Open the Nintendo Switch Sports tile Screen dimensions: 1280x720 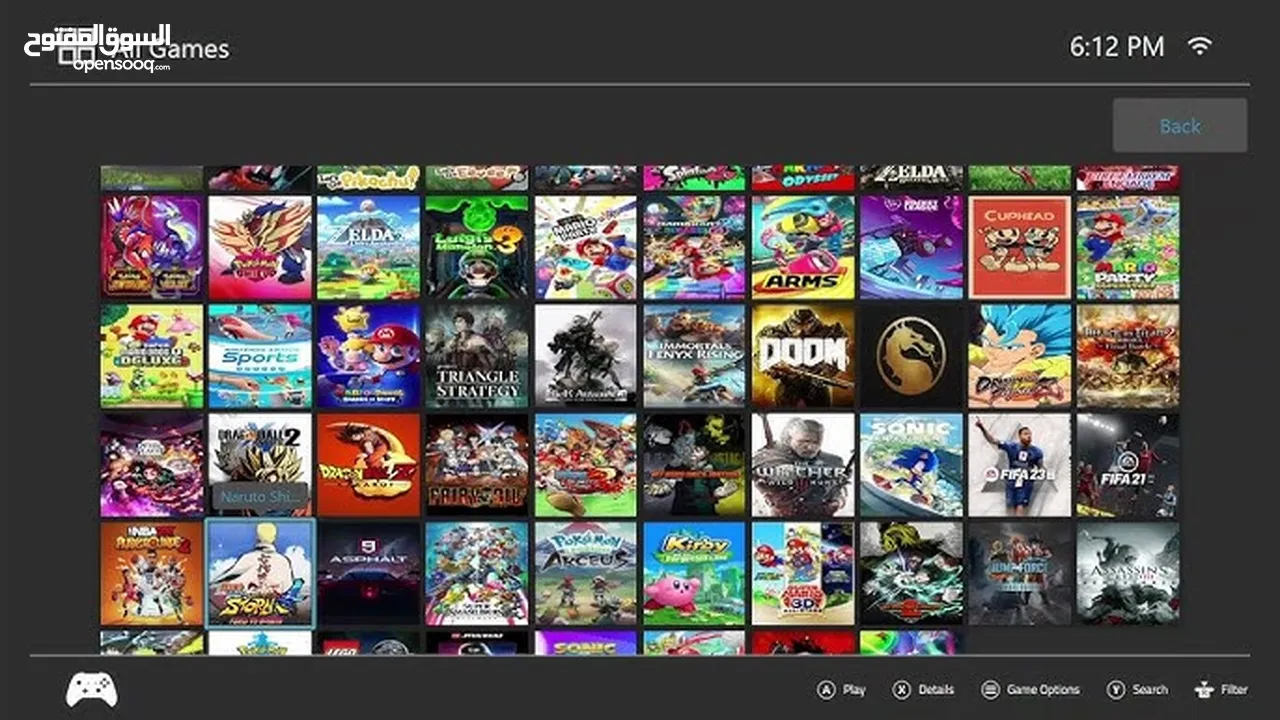[x=260, y=356]
